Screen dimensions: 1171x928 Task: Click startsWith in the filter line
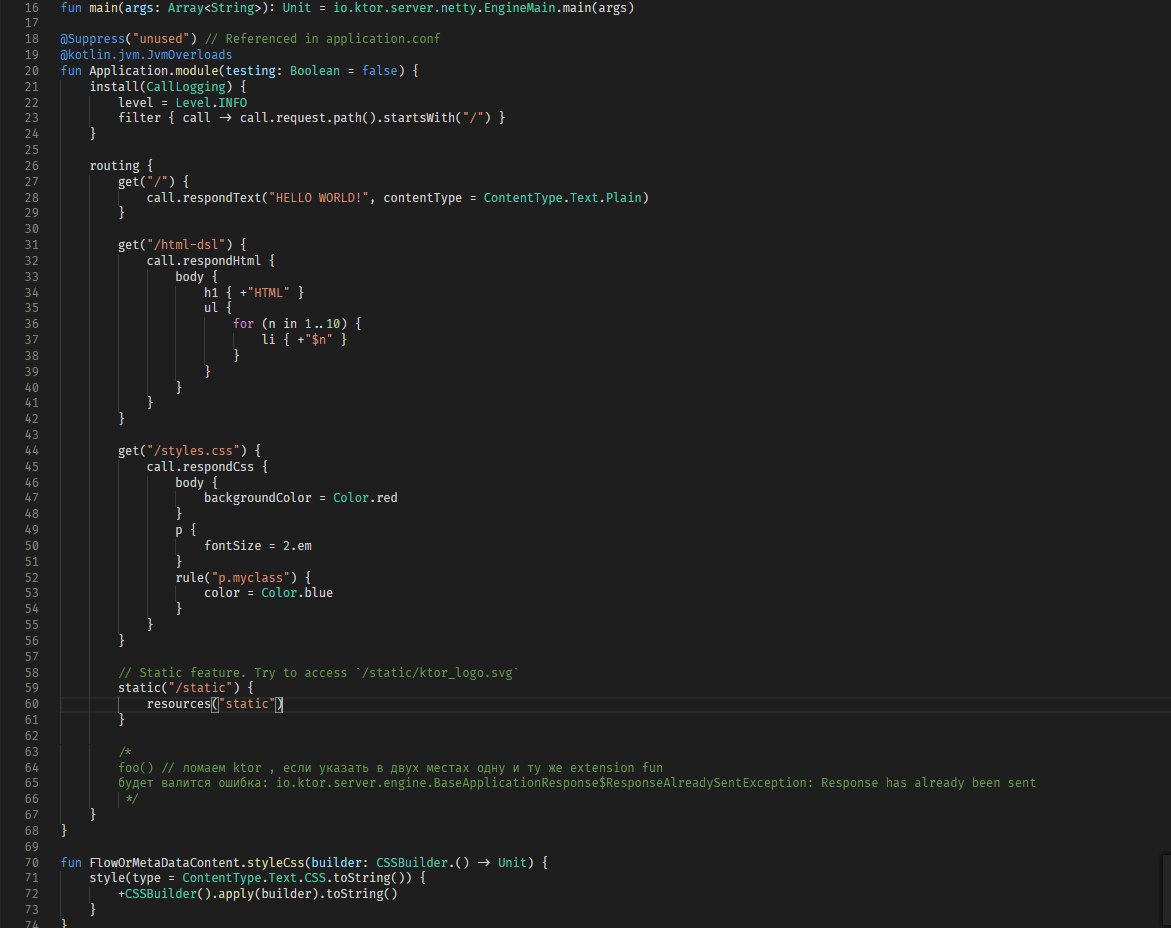point(420,118)
